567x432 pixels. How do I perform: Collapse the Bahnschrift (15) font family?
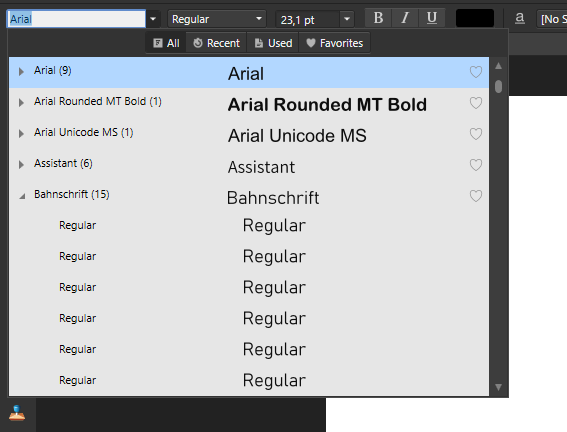coord(22,196)
